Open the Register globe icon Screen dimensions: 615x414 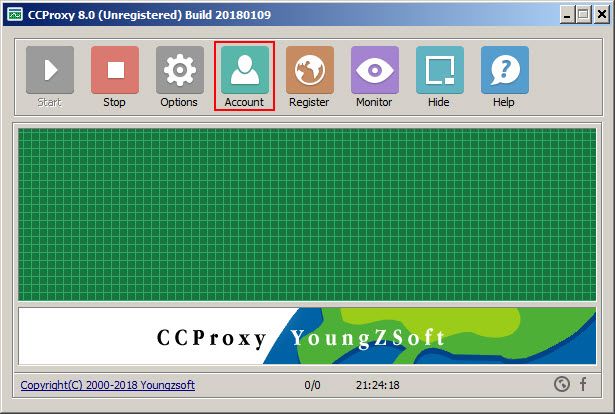pyautogui.click(x=309, y=76)
